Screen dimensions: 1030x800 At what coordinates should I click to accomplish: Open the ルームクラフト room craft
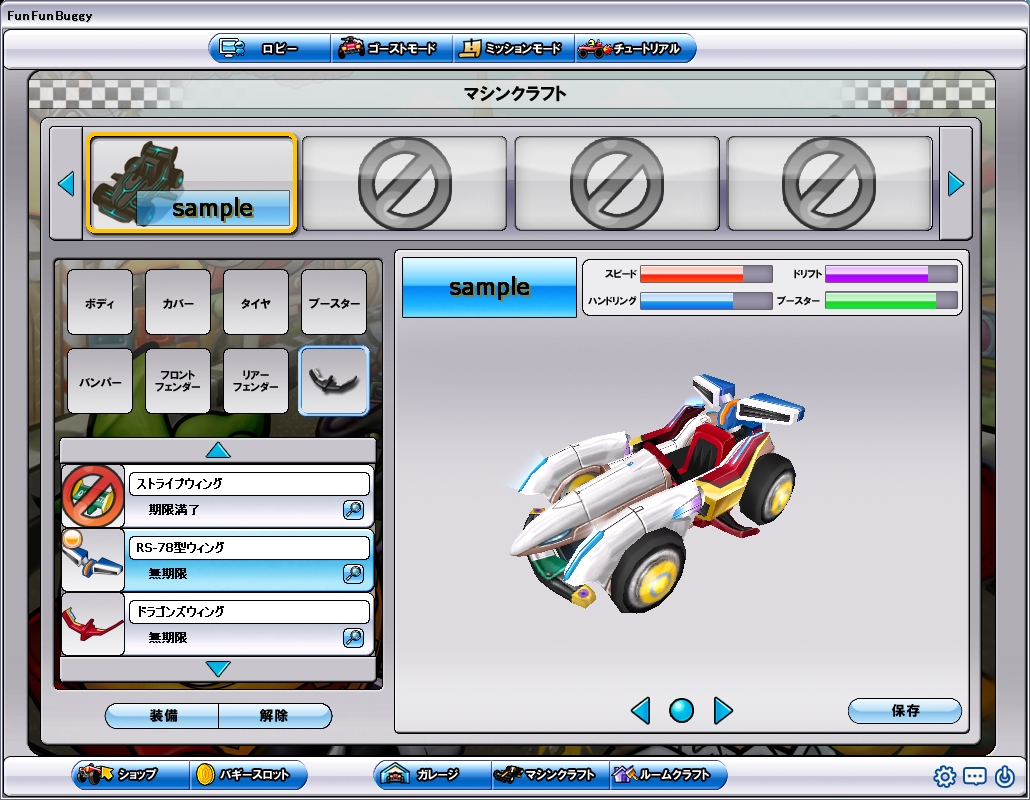[668, 774]
